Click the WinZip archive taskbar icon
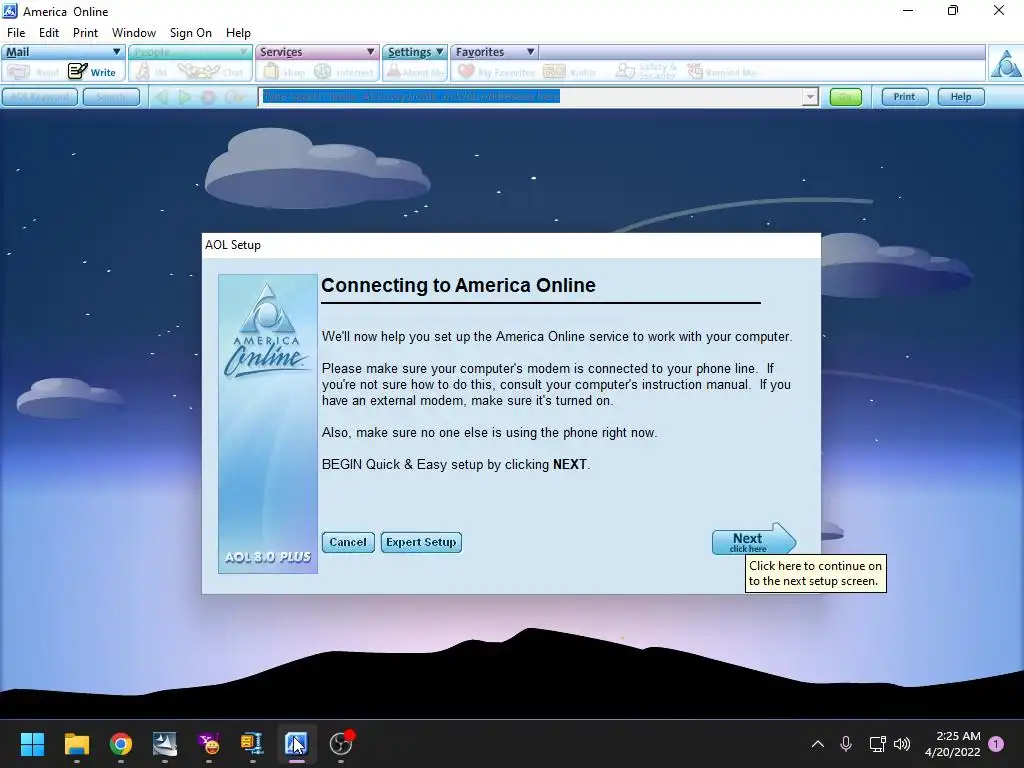This screenshot has height=768, width=1024. pos(251,744)
